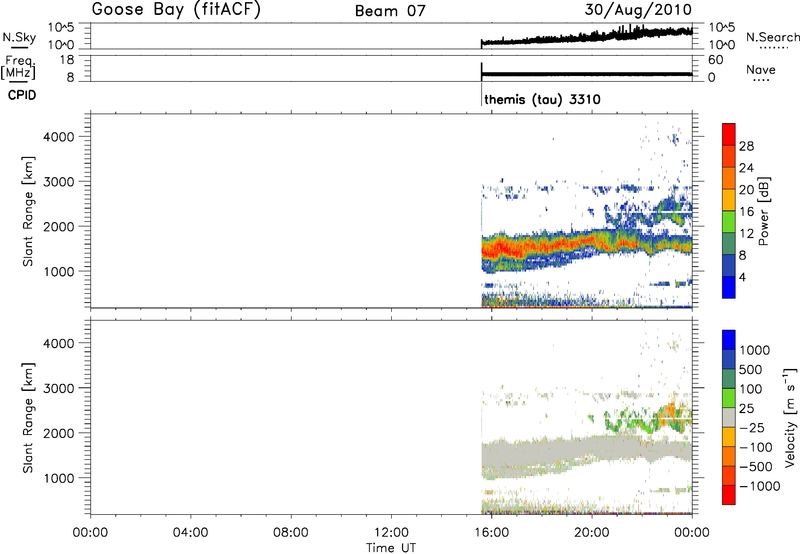
Task: Click the 'Velocity [m s⁻¹]' color bar label
Action: (x=790, y=418)
